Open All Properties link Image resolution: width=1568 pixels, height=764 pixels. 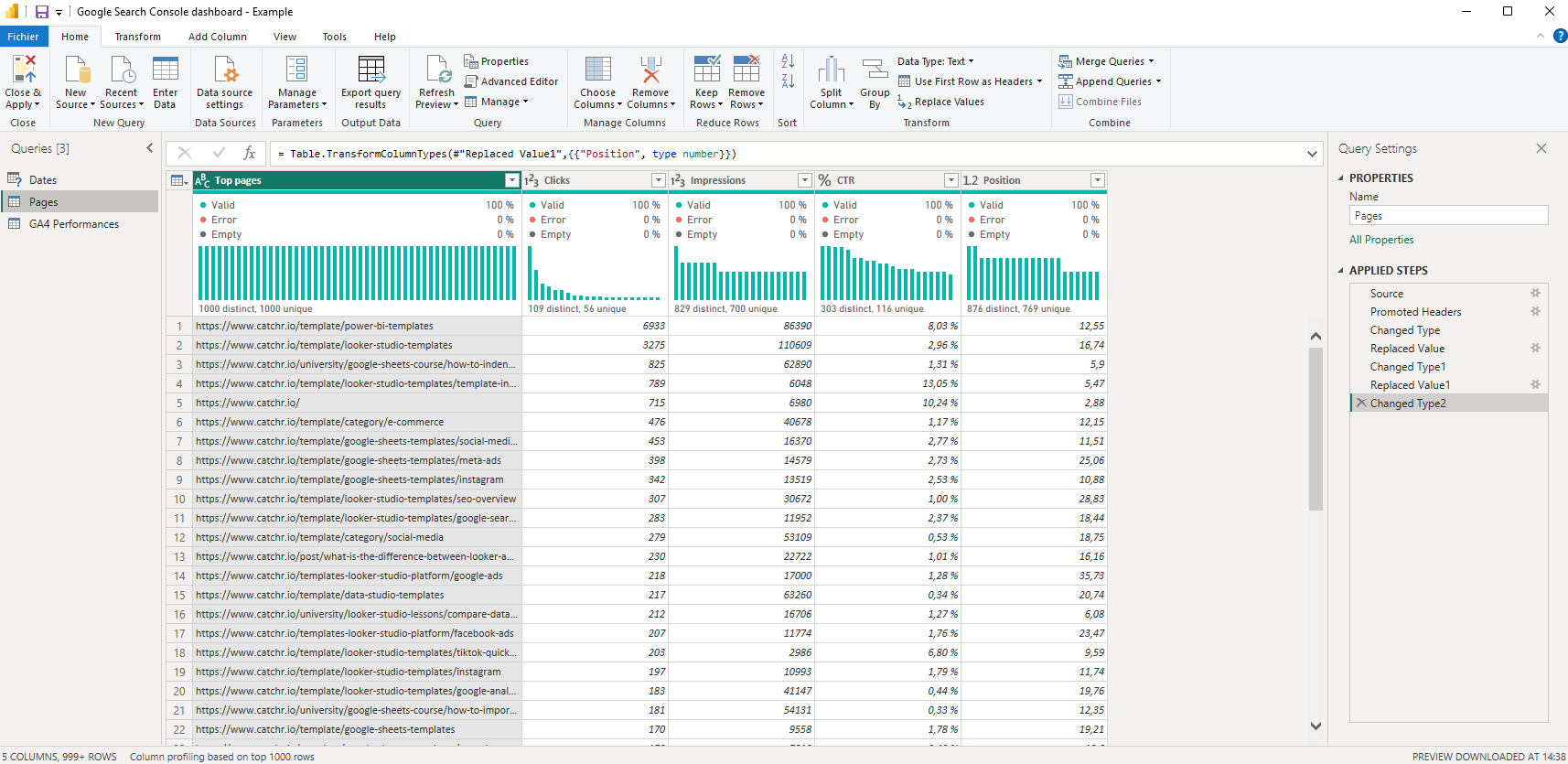click(1381, 240)
